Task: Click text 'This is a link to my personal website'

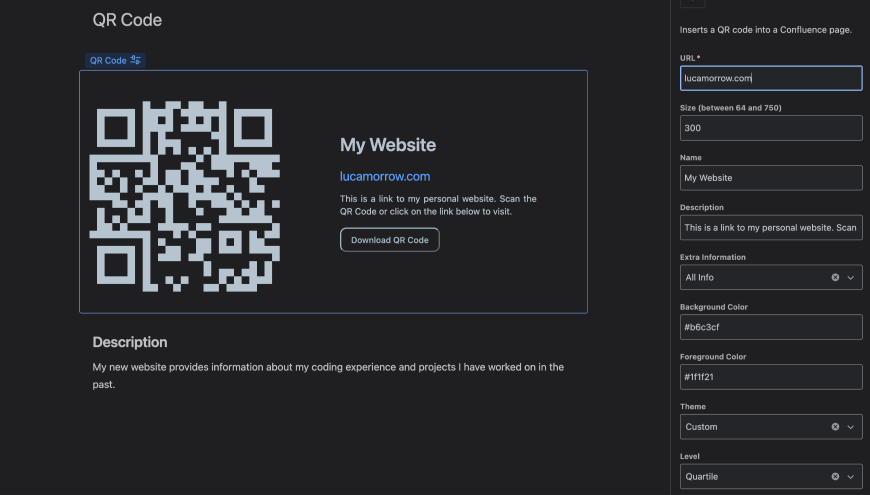Action: [x=438, y=205]
